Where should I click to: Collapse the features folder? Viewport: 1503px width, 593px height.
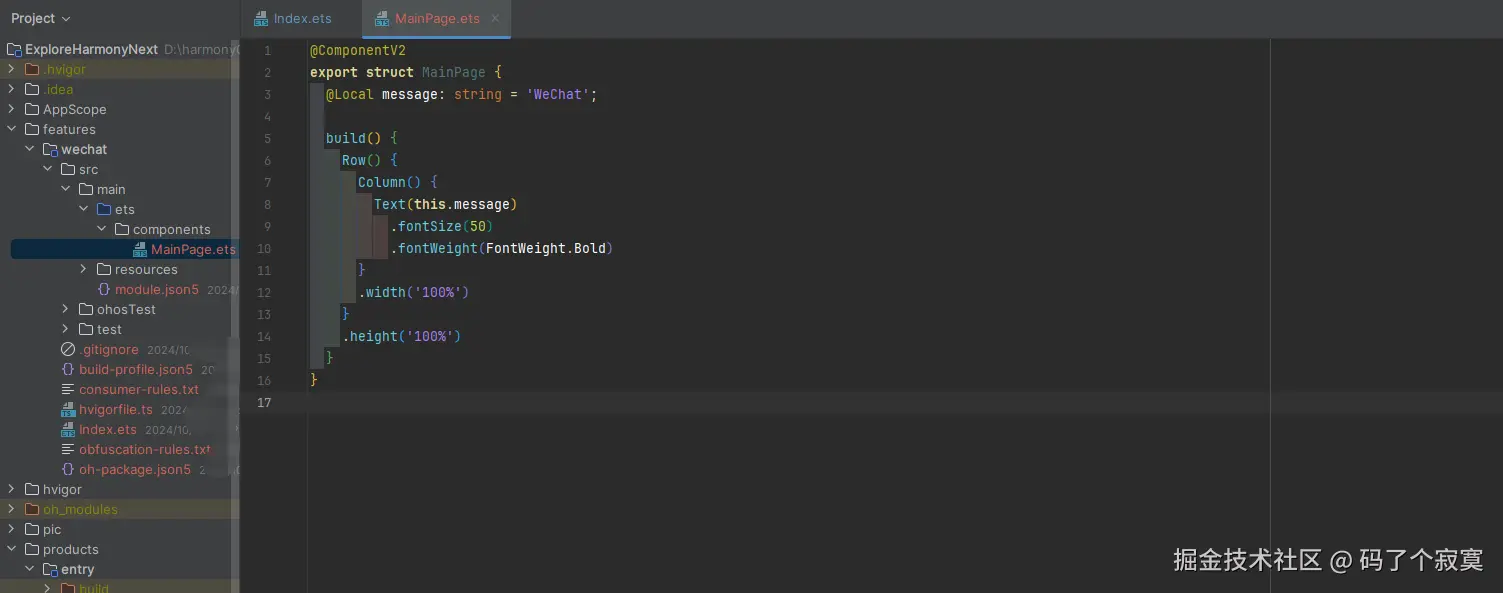[x=11, y=129]
